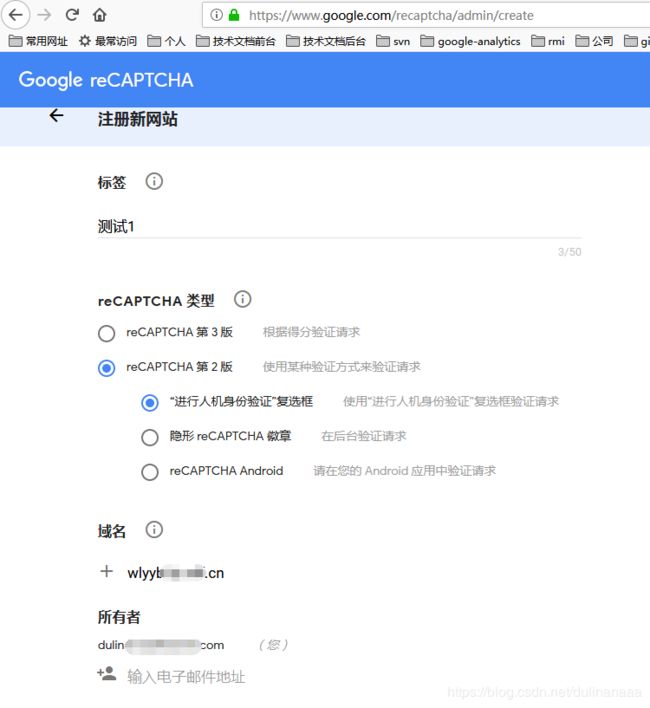Click the browser back arrow button
The height and width of the screenshot is (708, 650).
click(16, 15)
